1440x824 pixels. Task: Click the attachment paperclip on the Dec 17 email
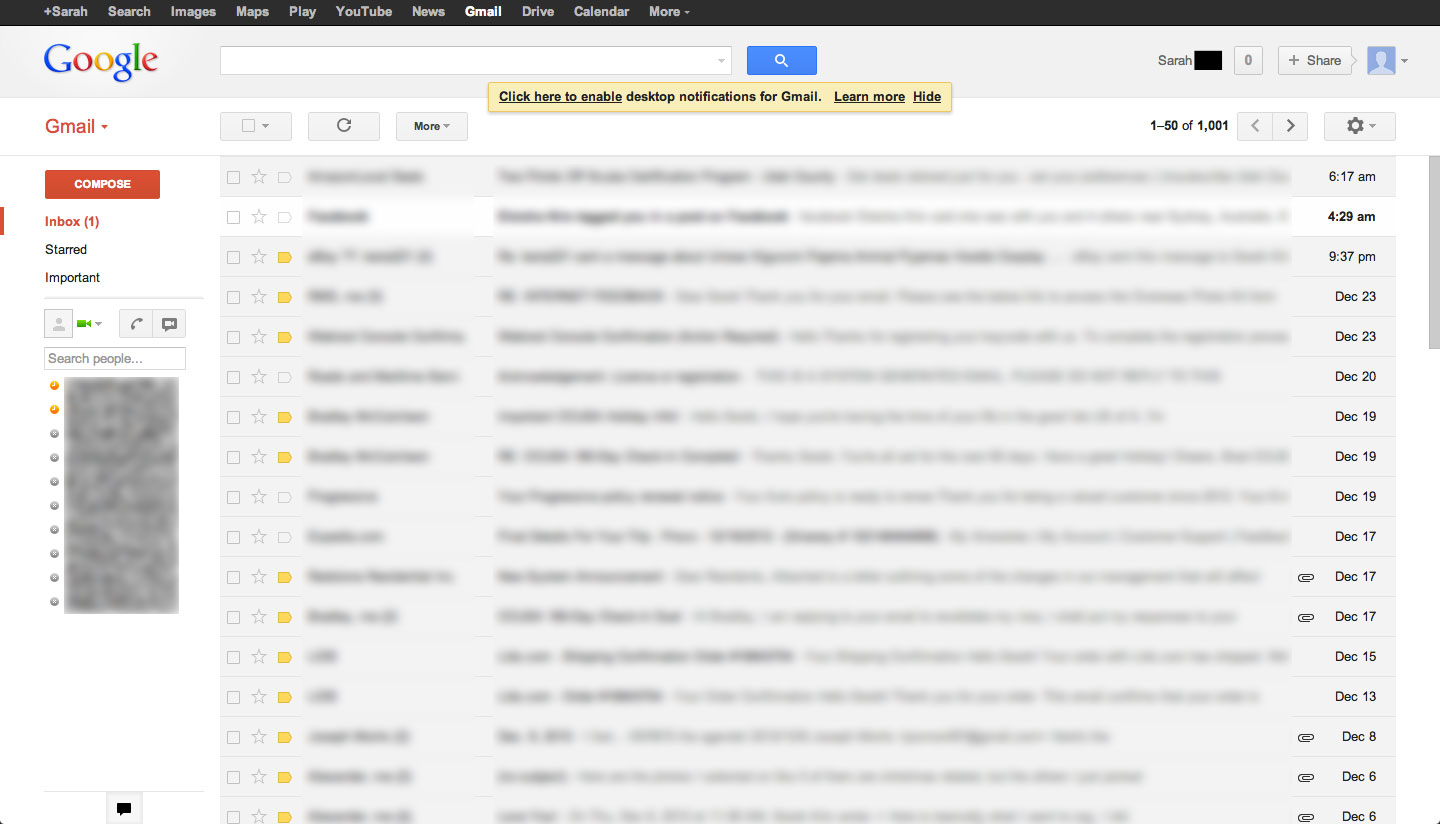point(1306,576)
